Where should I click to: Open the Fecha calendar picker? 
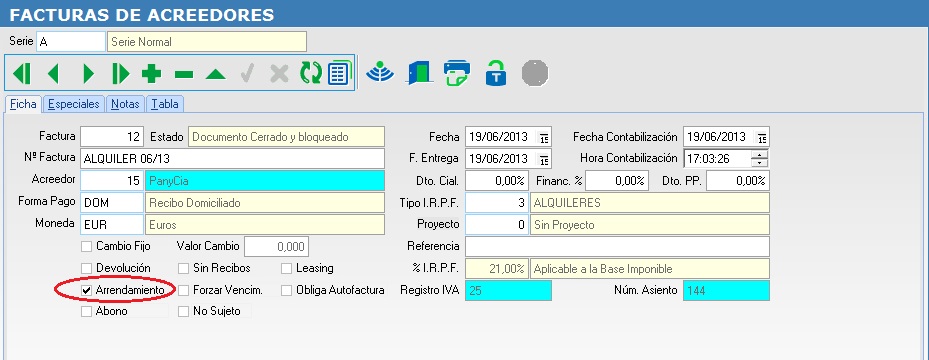coord(543,137)
